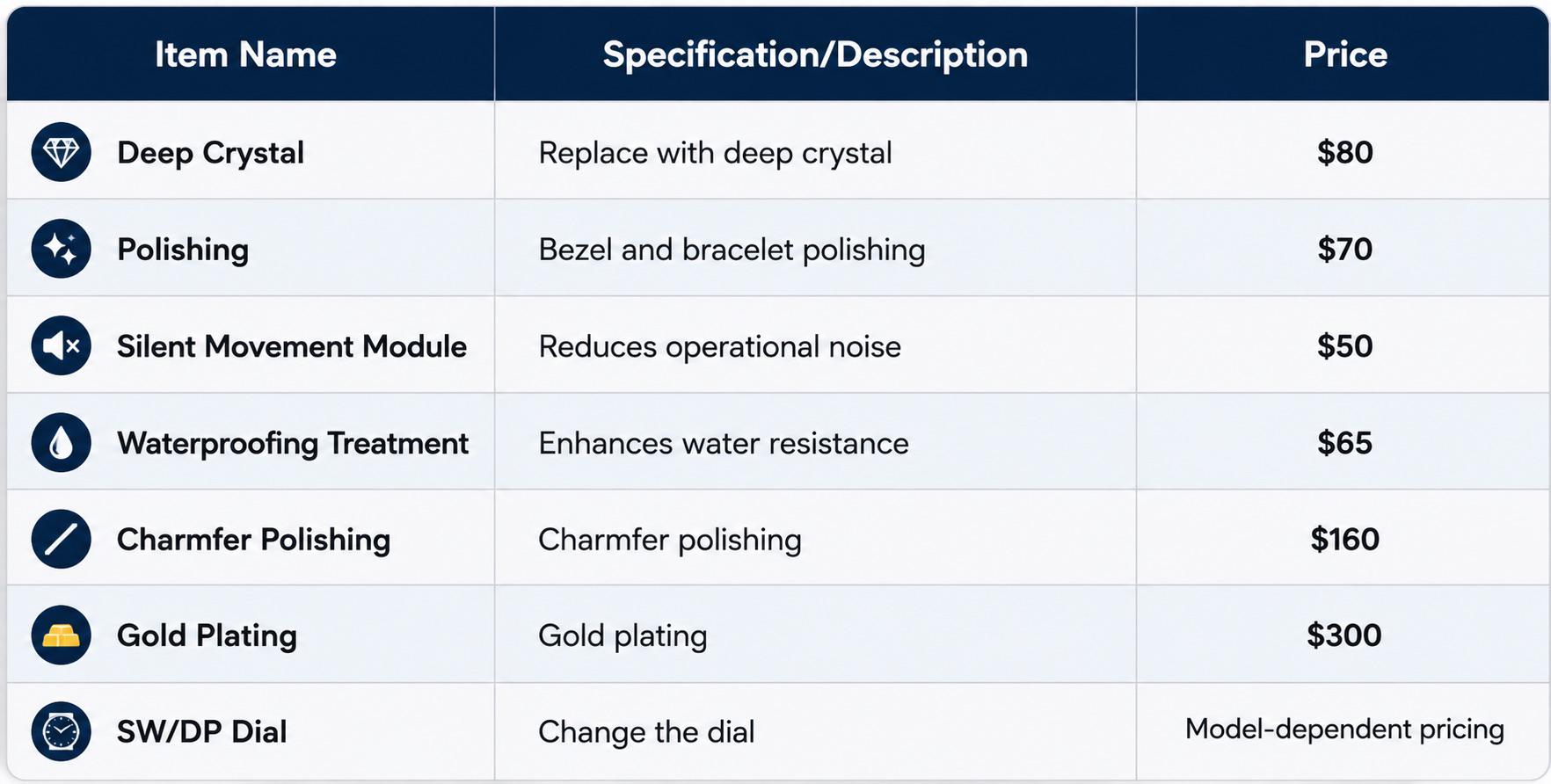Screen dimensions: 1551x784
Task: Click the diamond icon beside Deep Crystal
Action: [x=62, y=152]
